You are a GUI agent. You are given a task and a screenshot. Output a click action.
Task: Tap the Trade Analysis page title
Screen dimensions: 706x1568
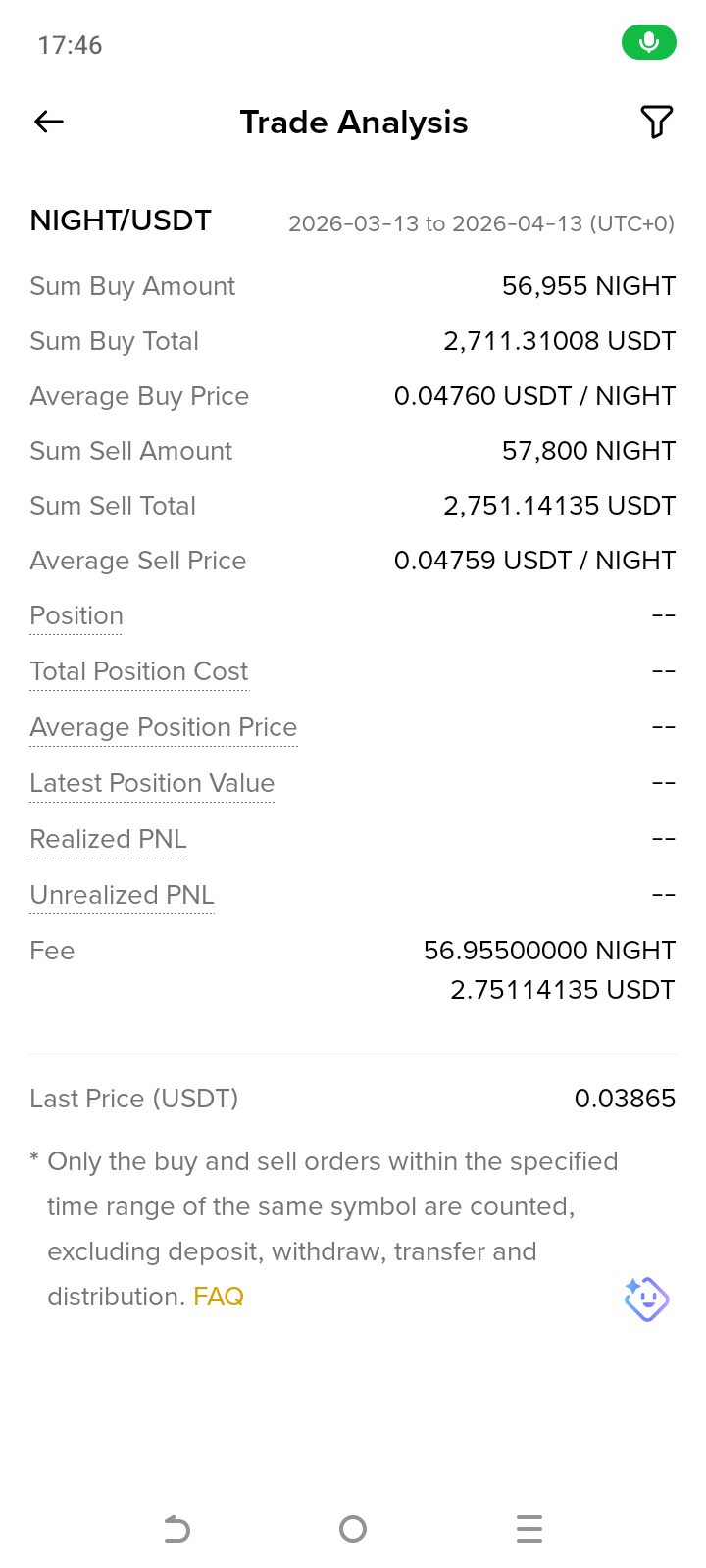[x=354, y=122]
